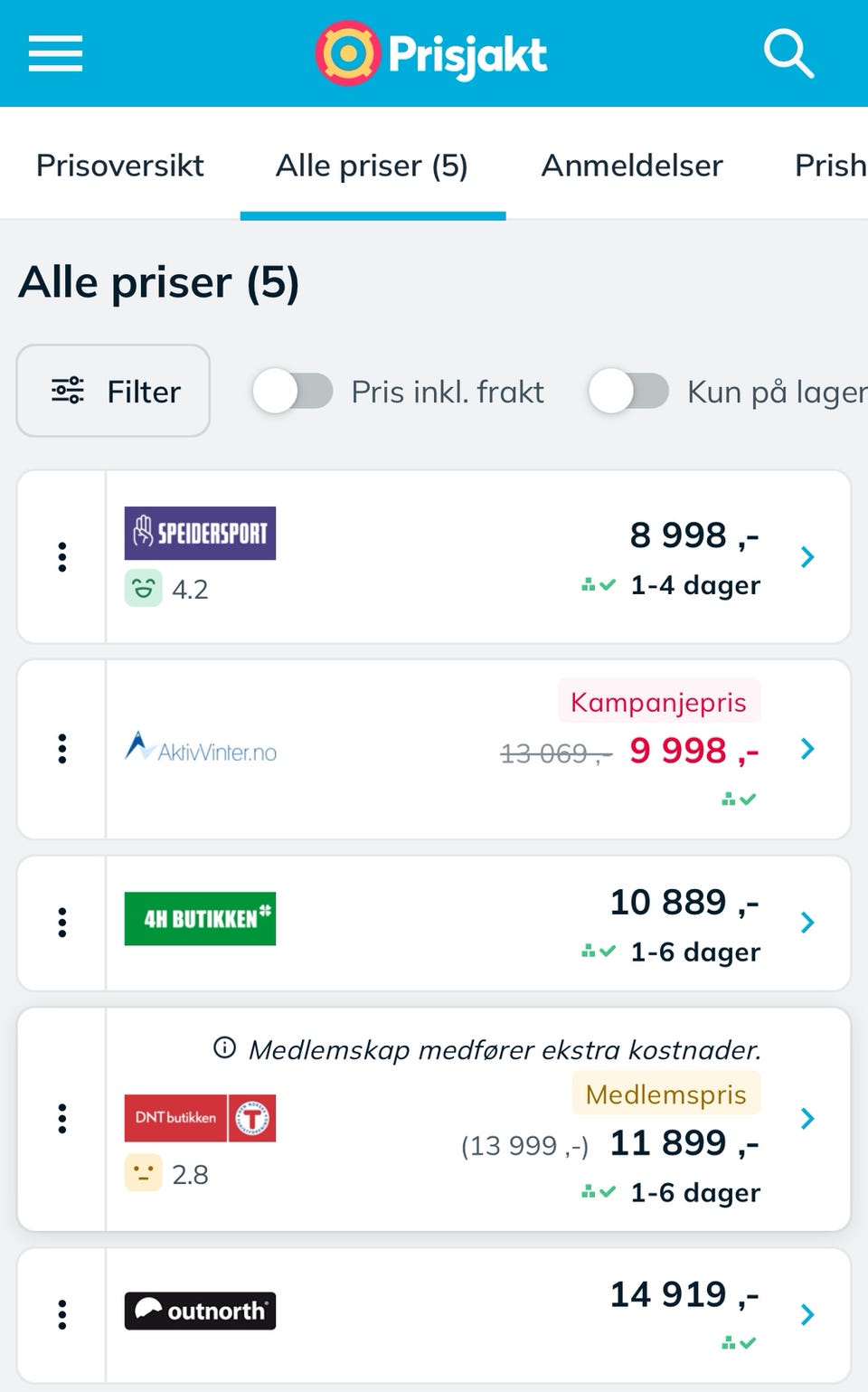Click the Speidersport store logo
Image resolution: width=868 pixels, height=1392 pixels.
point(200,533)
